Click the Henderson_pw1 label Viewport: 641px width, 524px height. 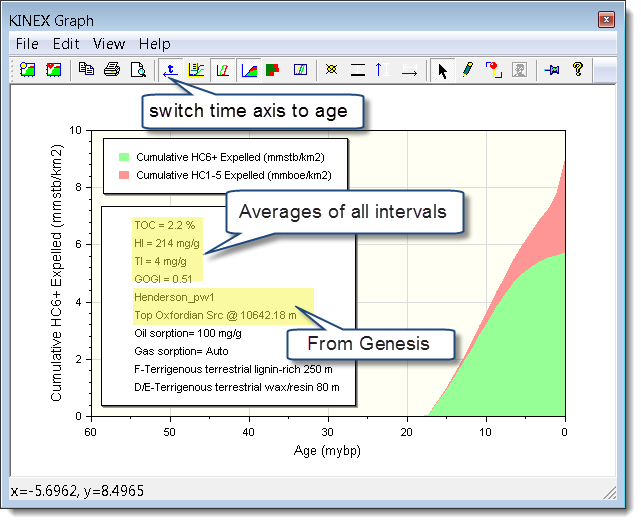[174, 297]
